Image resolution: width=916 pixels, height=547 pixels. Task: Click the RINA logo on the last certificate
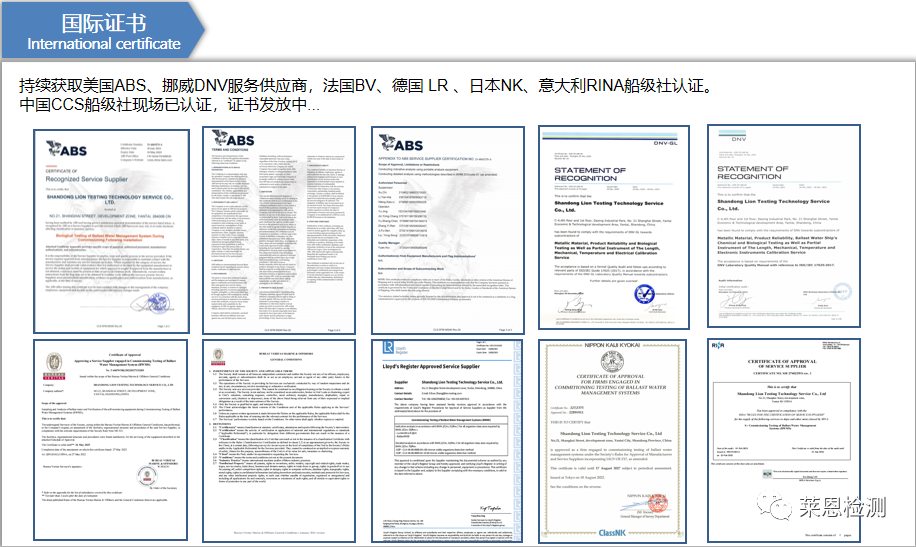click(x=718, y=345)
